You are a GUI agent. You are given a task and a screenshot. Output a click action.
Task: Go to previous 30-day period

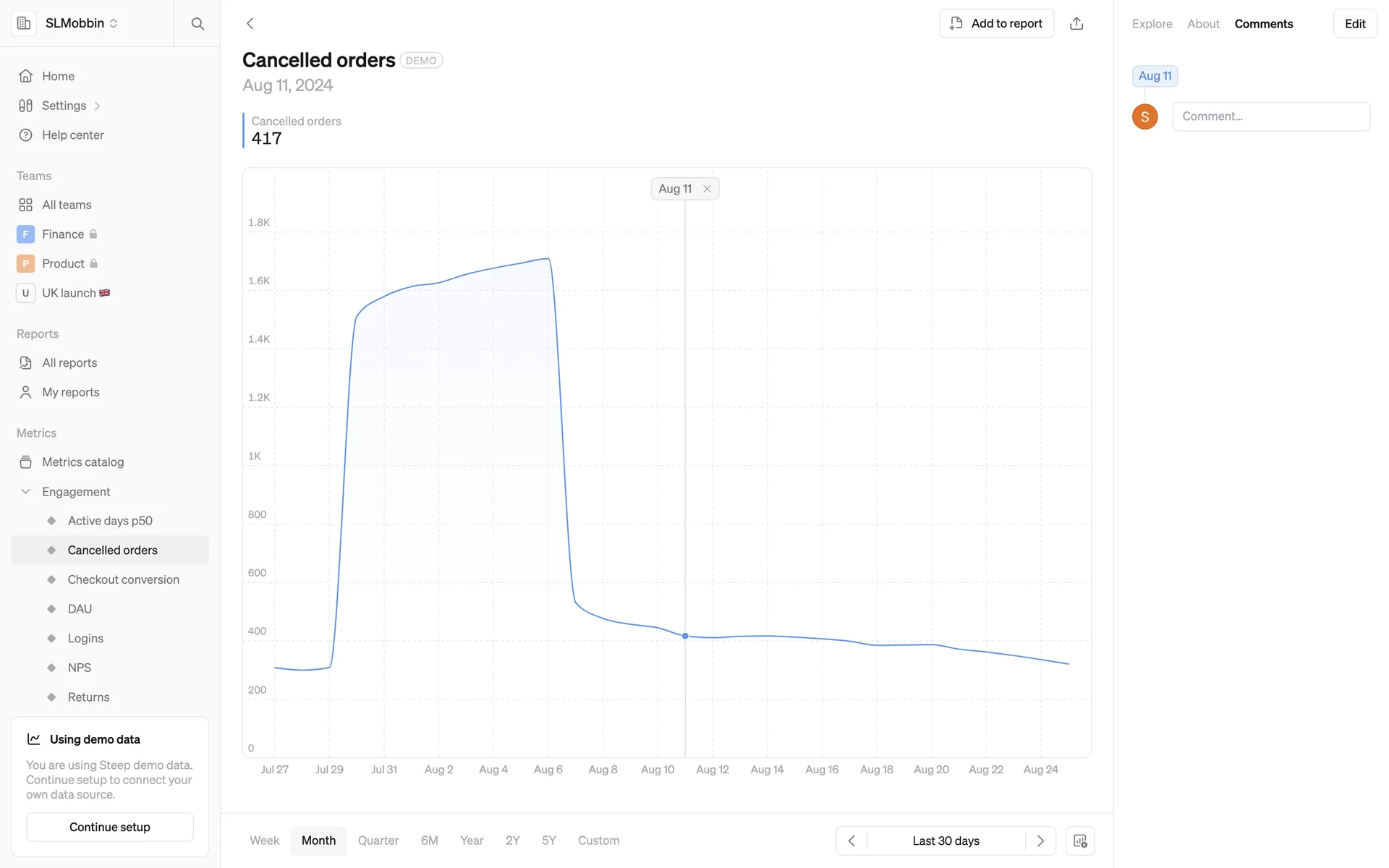click(851, 841)
